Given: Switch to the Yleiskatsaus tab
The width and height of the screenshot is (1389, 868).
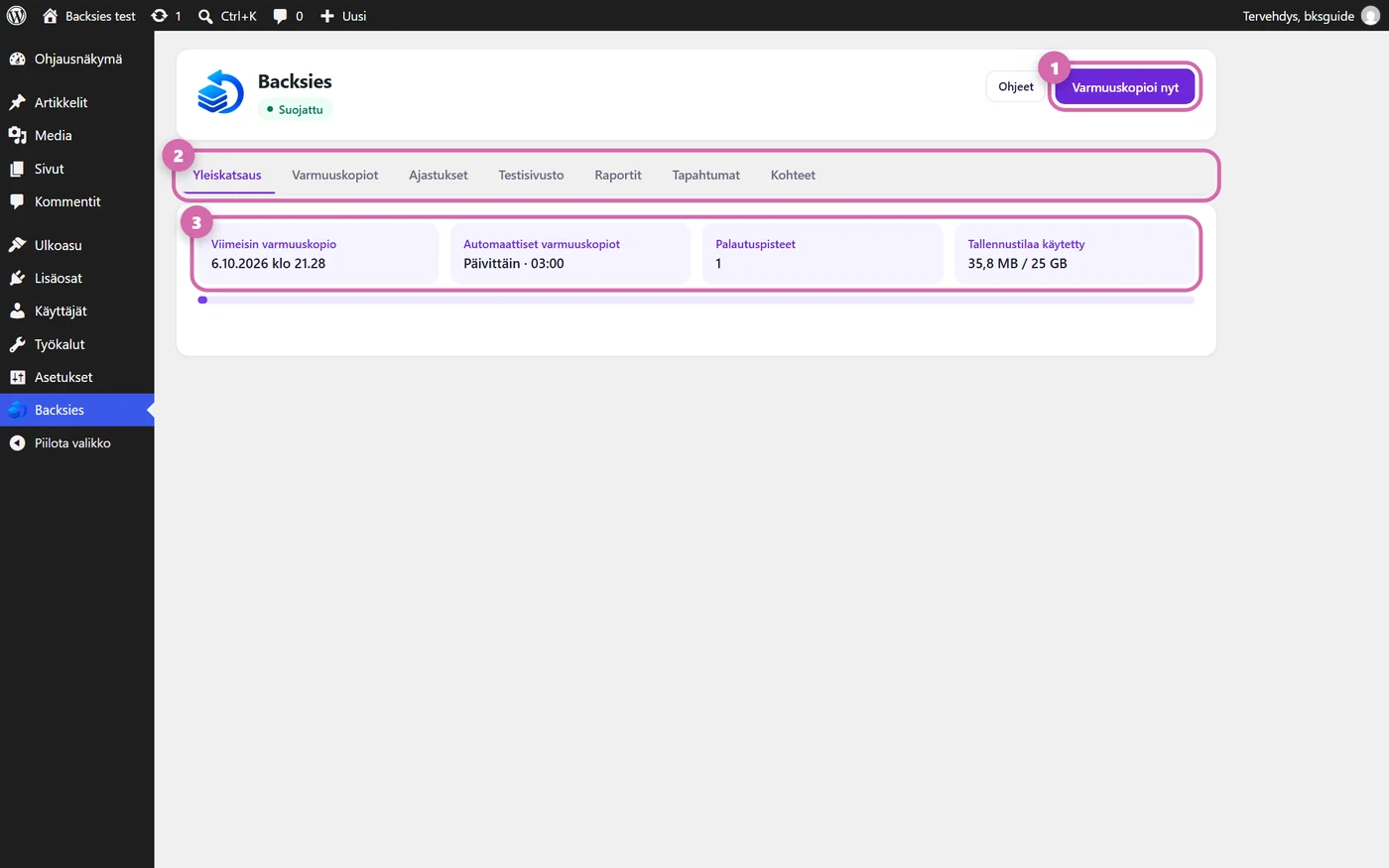Looking at the screenshot, I should coord(227,176).
